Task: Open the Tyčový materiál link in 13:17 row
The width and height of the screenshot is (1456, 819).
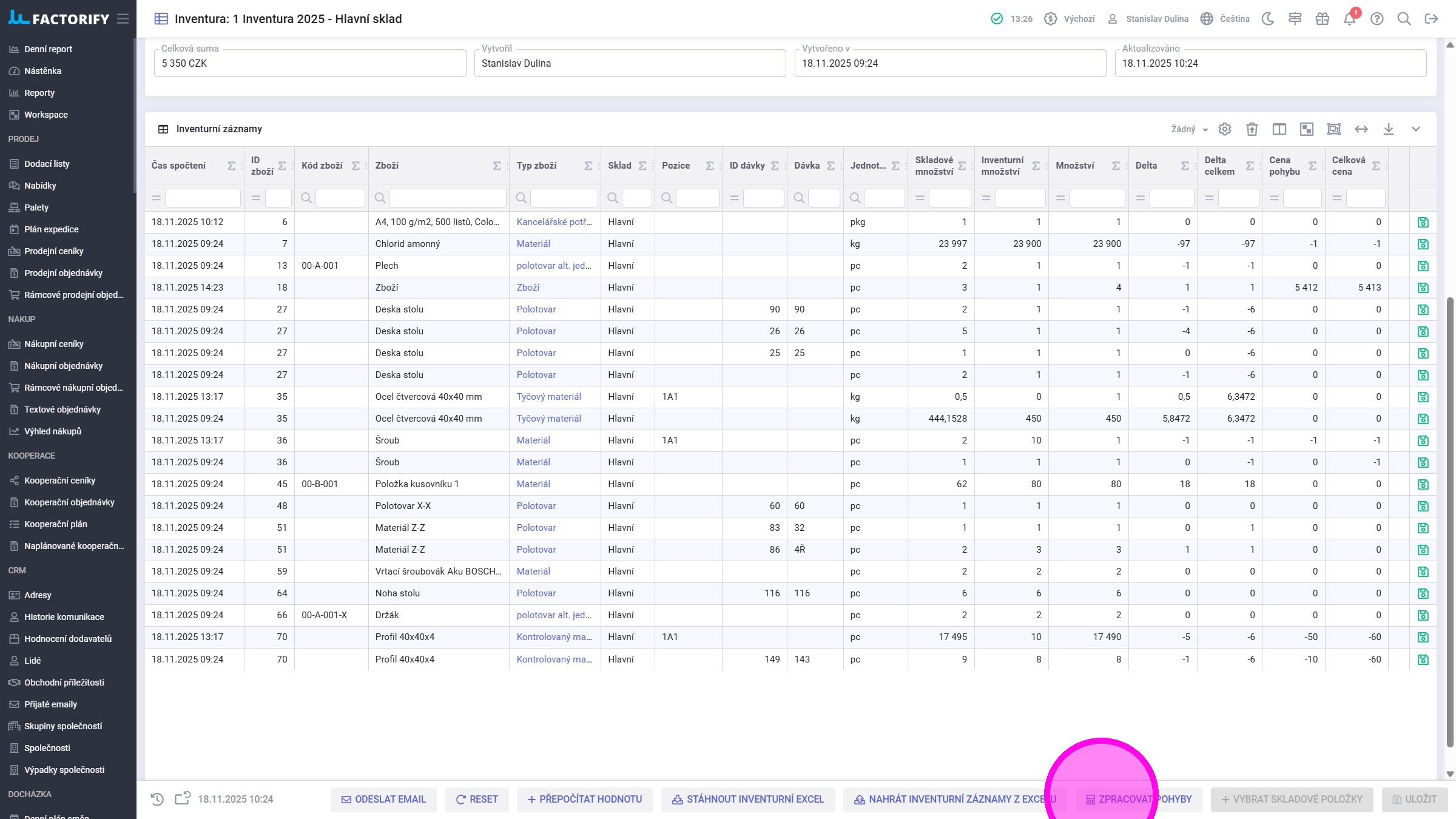Action: [548, 397]
